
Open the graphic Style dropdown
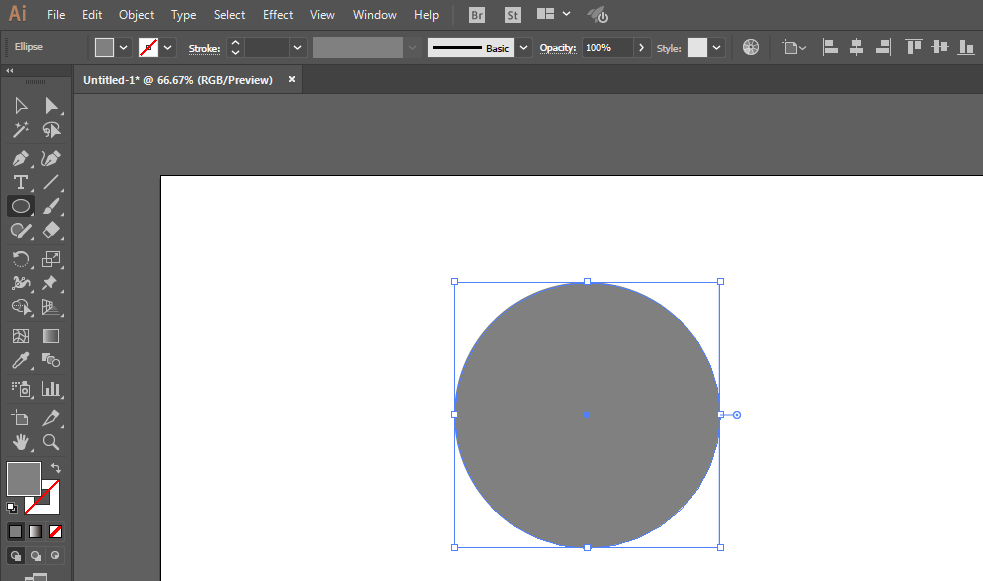717,48
